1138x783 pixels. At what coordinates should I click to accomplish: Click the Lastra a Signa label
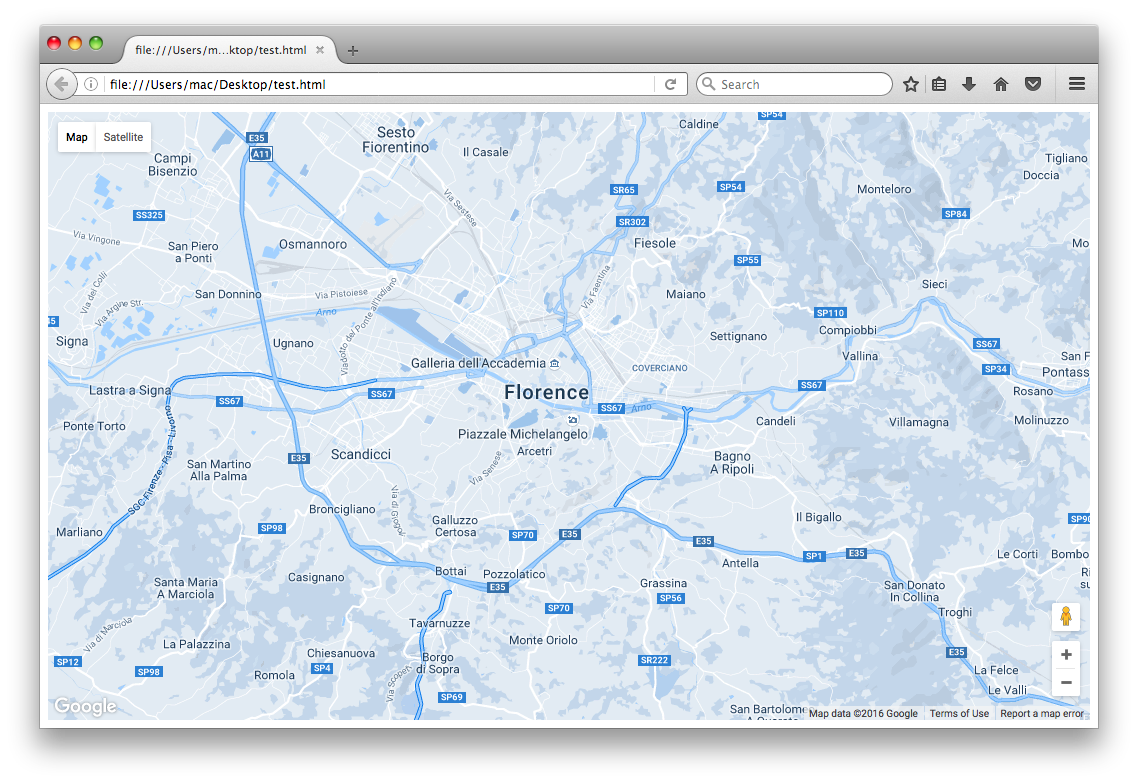pos(130,390)
